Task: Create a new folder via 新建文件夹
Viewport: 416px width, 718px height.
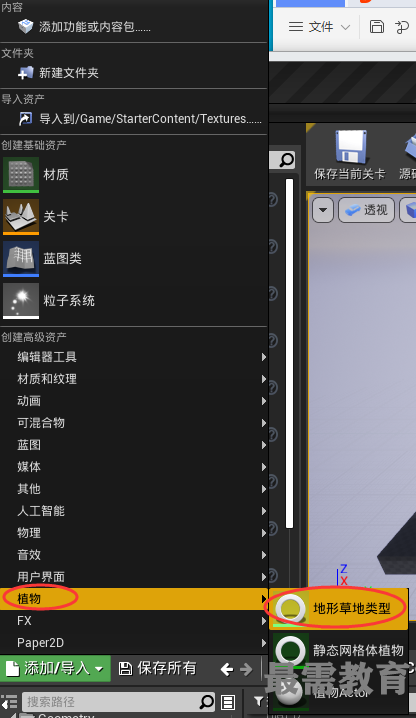Action: point(133,73)
